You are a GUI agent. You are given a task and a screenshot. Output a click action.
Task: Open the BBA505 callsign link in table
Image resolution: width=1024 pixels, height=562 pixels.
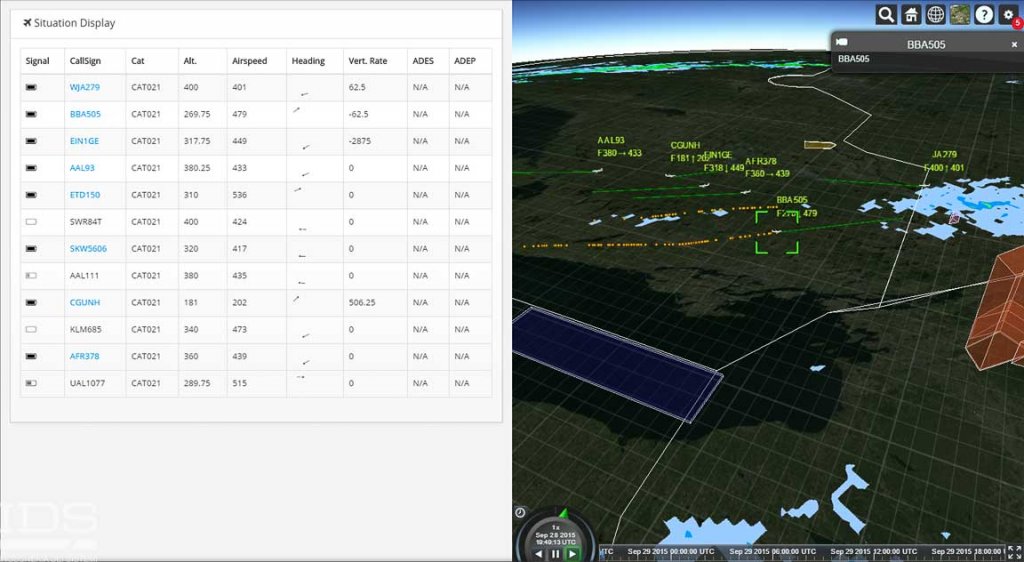click(86, 114)
